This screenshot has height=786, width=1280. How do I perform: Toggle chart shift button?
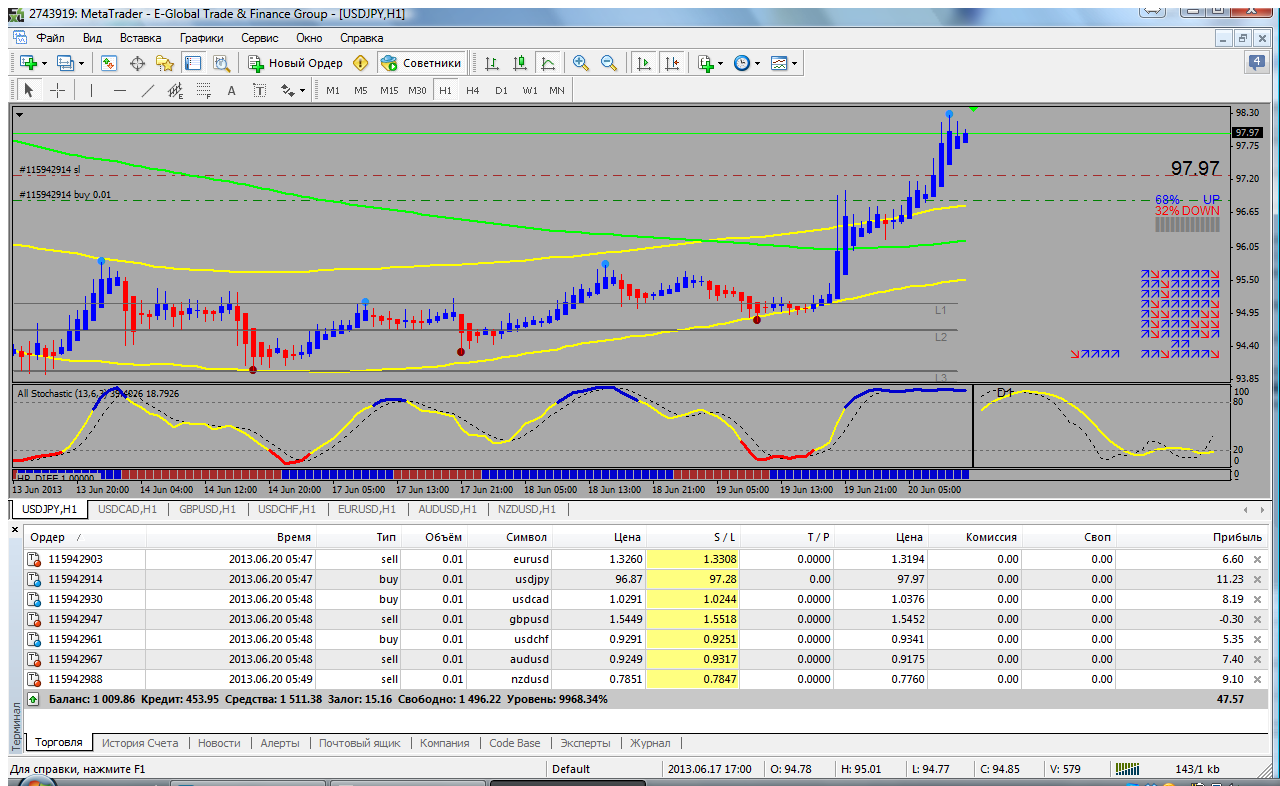[671, 63]
